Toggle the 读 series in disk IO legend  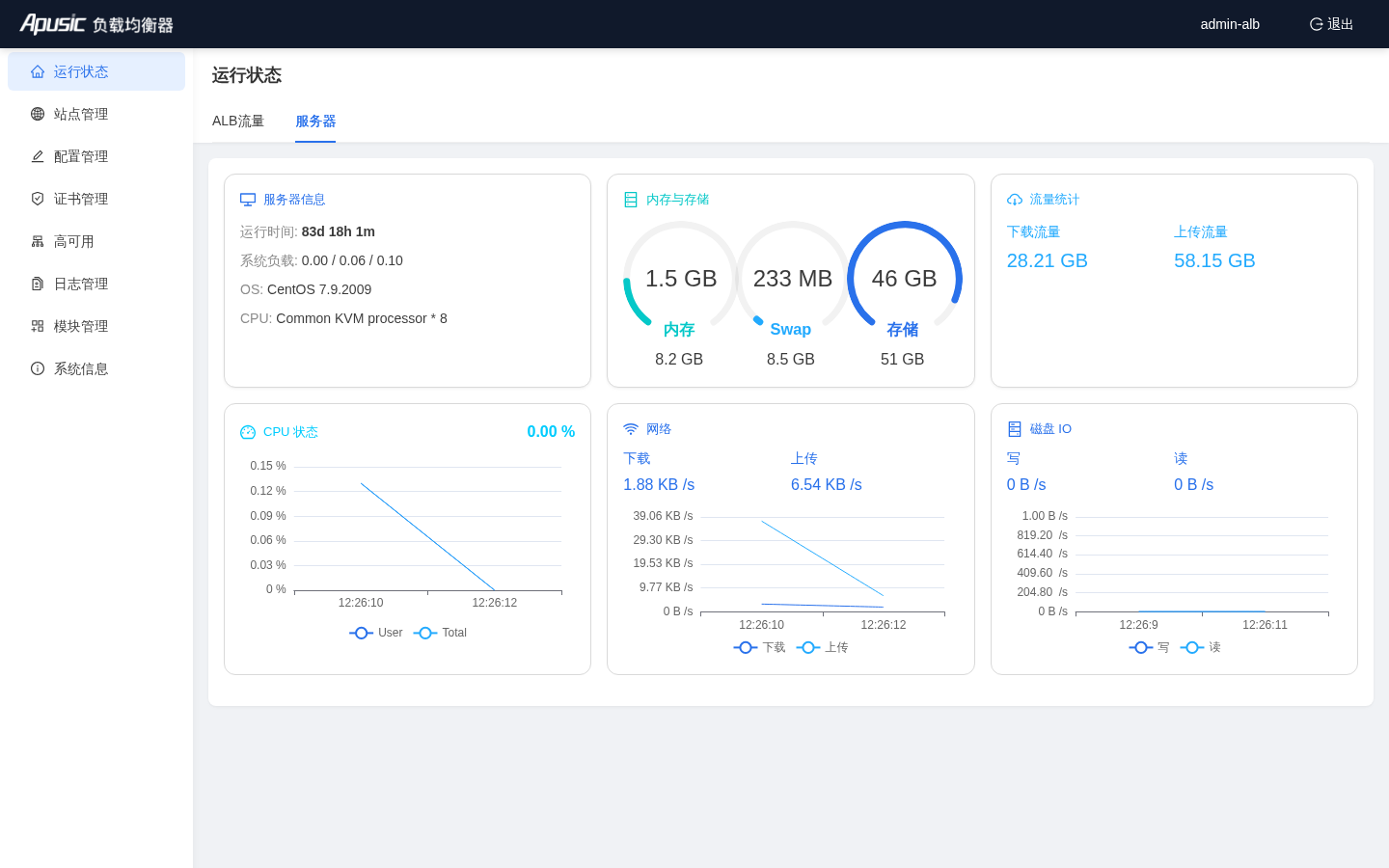pos(1200,647)
